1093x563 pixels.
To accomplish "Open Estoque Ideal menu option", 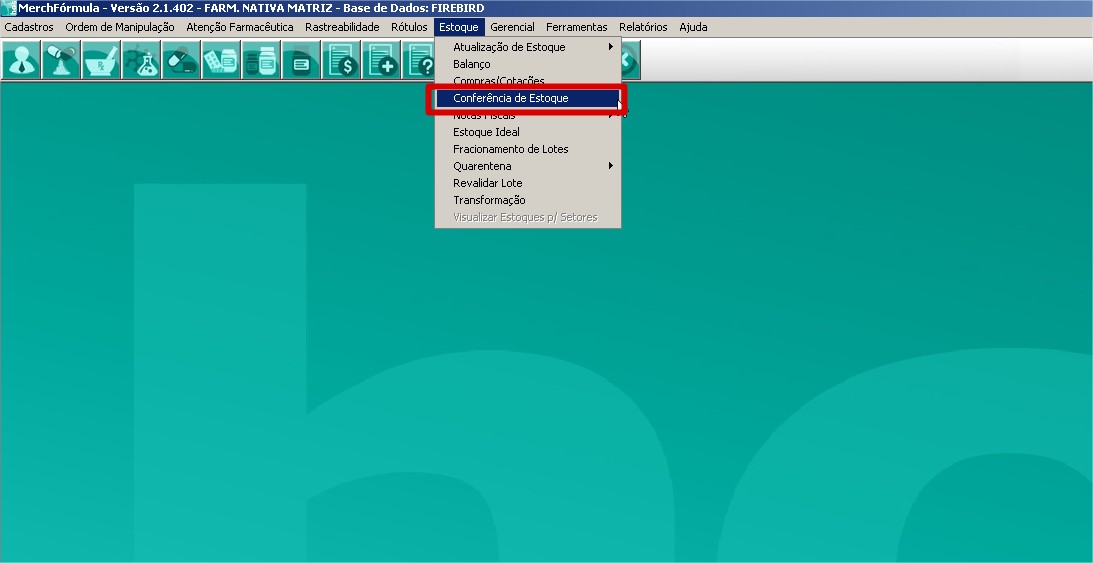I will point(486,132).
